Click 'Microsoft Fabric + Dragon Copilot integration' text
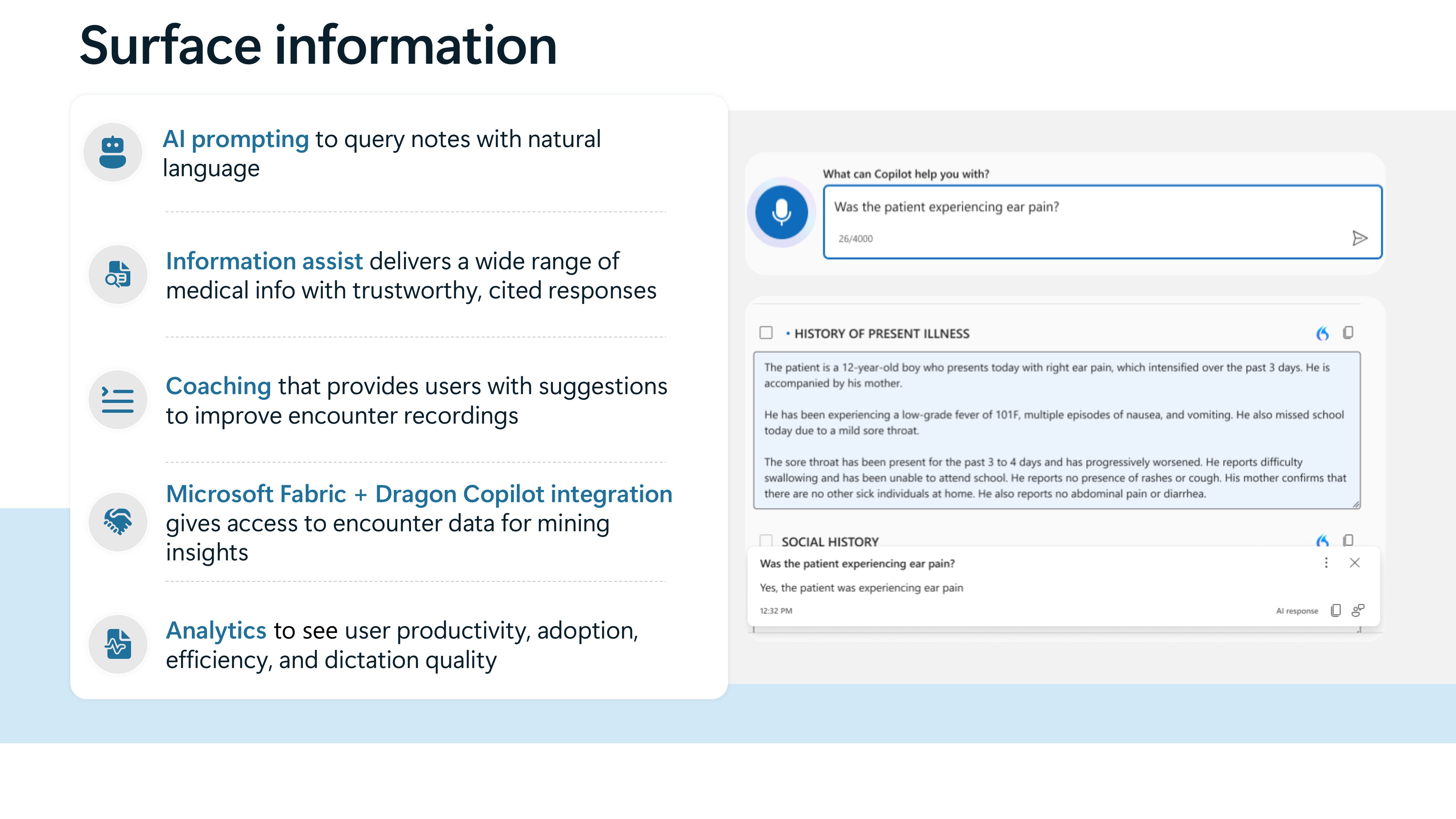 419,494
